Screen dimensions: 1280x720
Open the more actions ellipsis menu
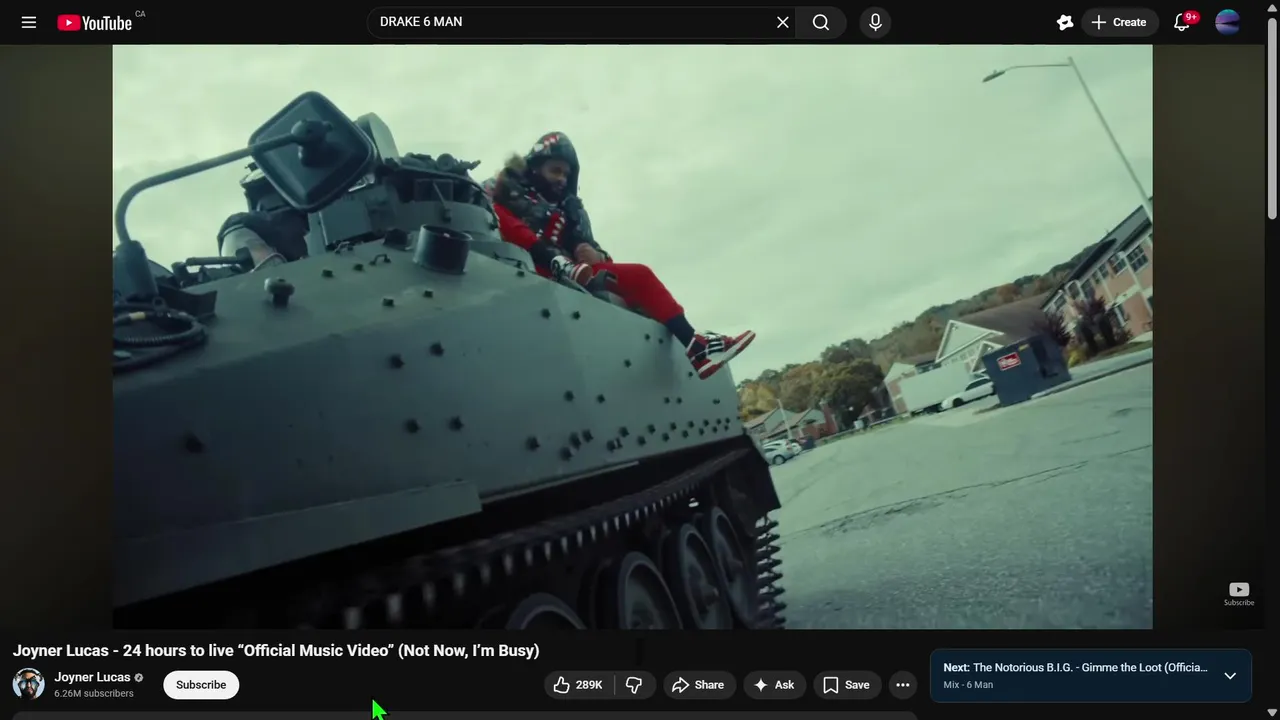pos(903,685)
